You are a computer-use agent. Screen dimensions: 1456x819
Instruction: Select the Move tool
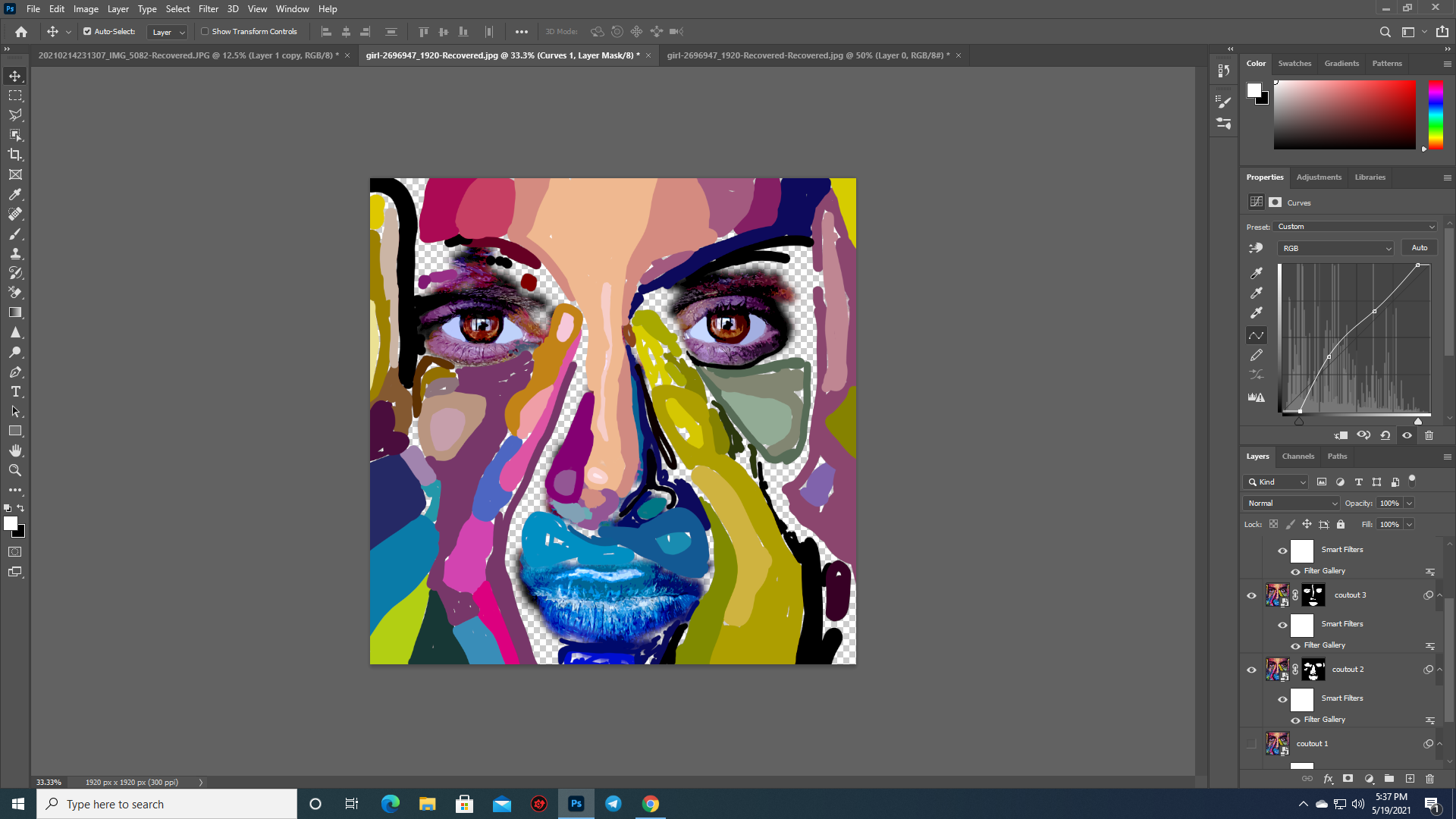pos(15,76)
